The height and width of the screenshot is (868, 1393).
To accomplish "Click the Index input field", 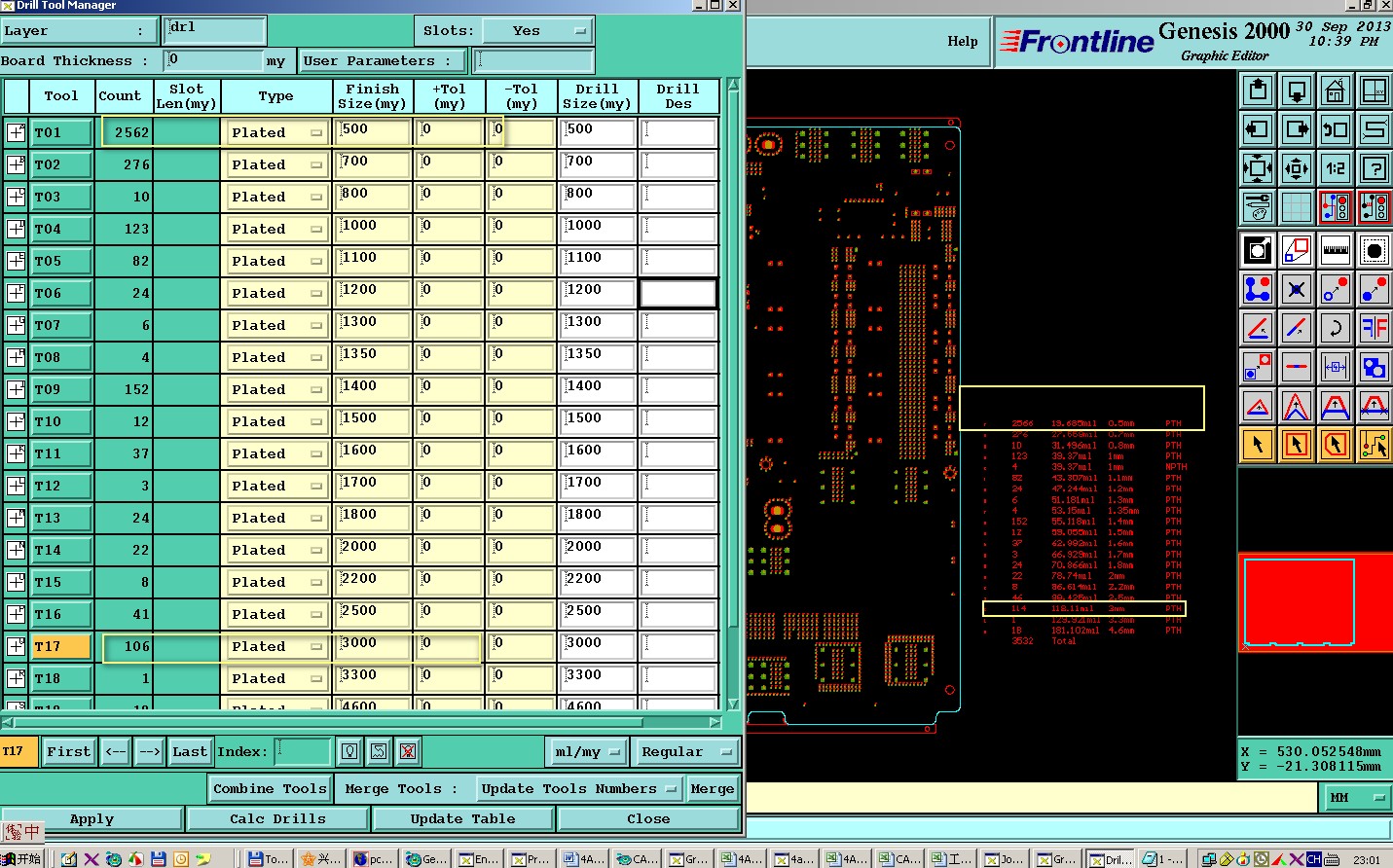I will (x=303, y=751).
